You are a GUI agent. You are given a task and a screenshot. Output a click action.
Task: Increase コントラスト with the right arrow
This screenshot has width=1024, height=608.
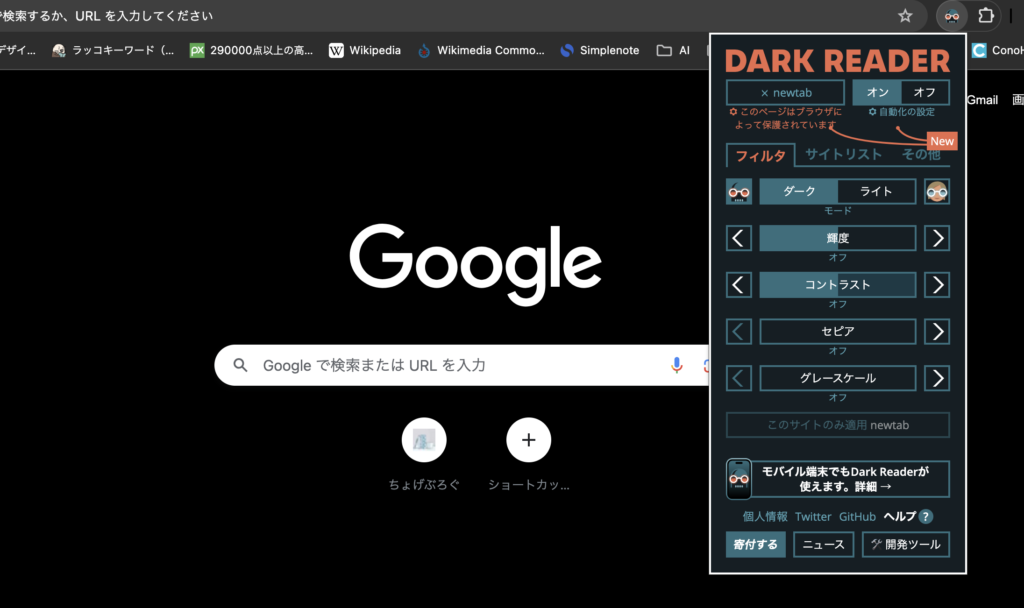click(936, 285)
